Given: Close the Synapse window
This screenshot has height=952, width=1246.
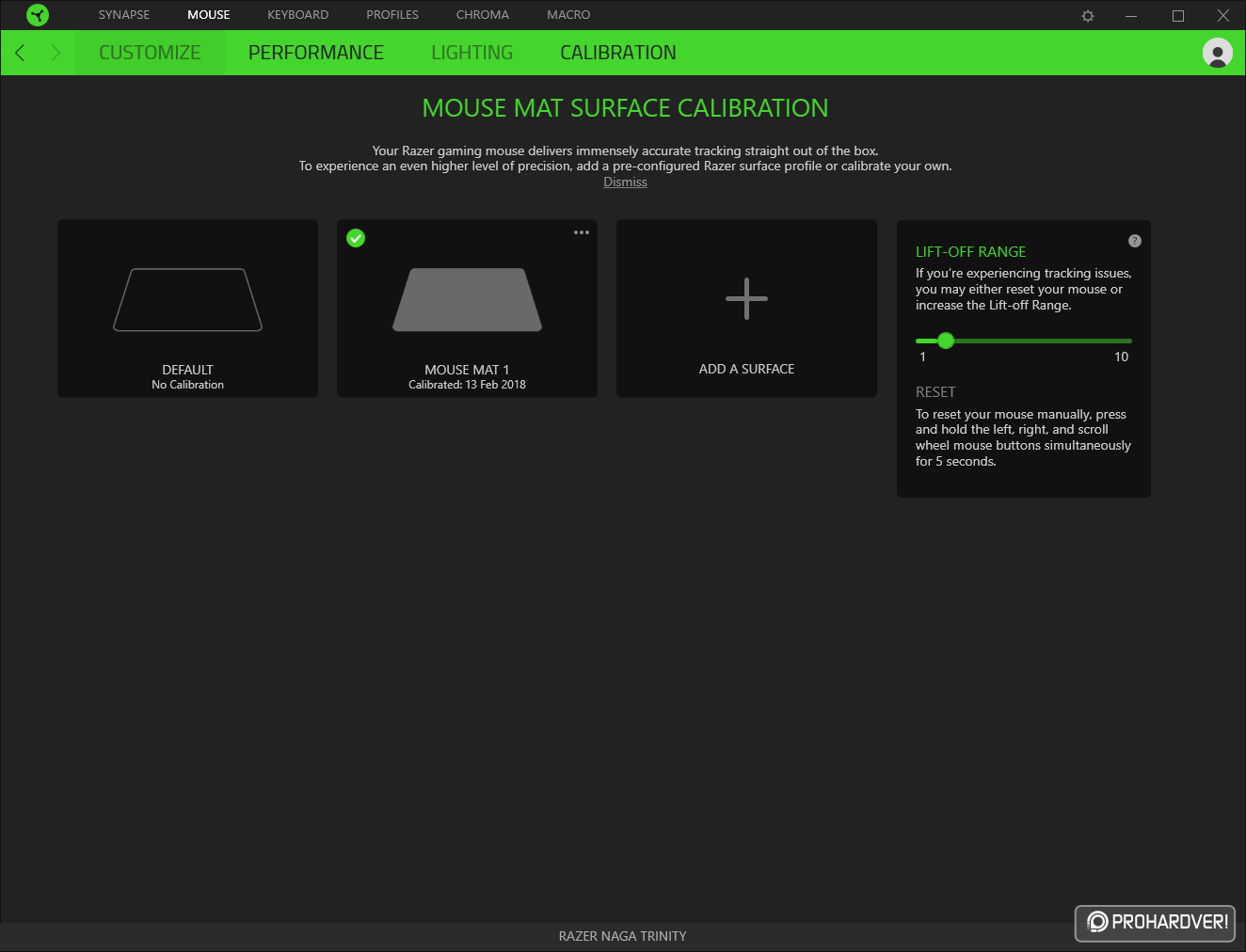Looking at the screenshot, I should 1223,16.
